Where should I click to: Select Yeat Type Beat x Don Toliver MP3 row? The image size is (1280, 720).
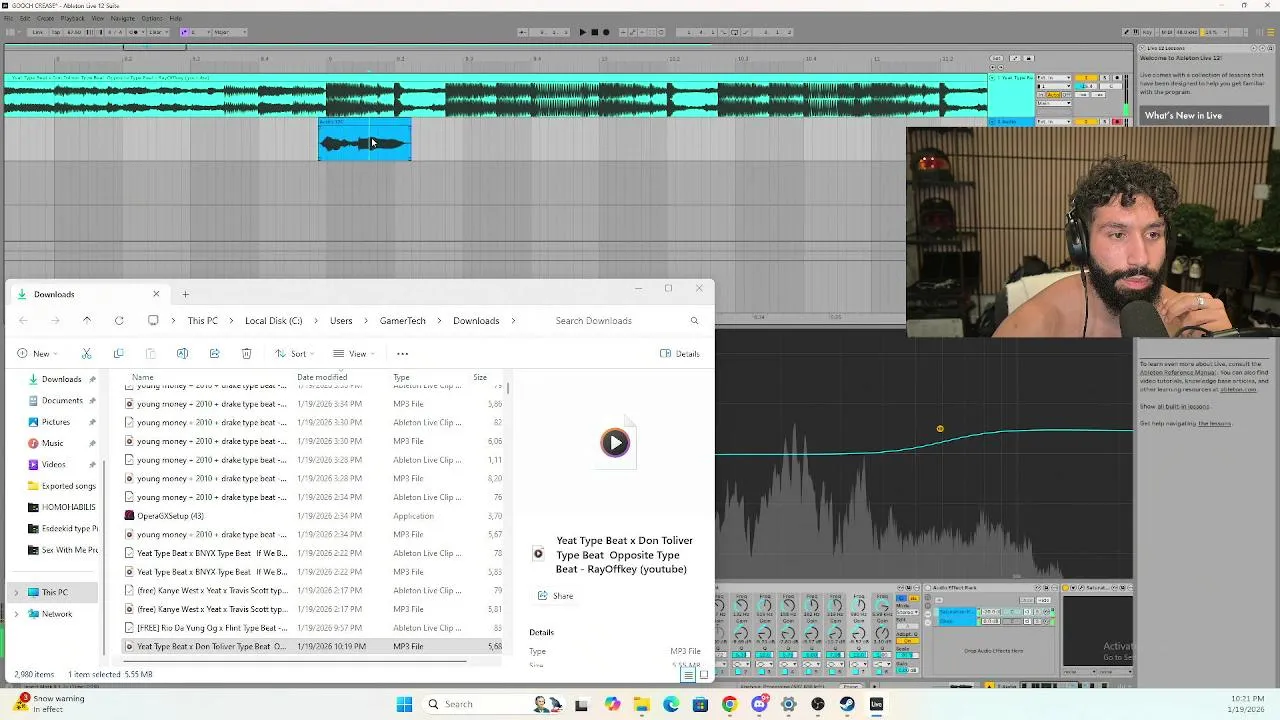point(314,646)
